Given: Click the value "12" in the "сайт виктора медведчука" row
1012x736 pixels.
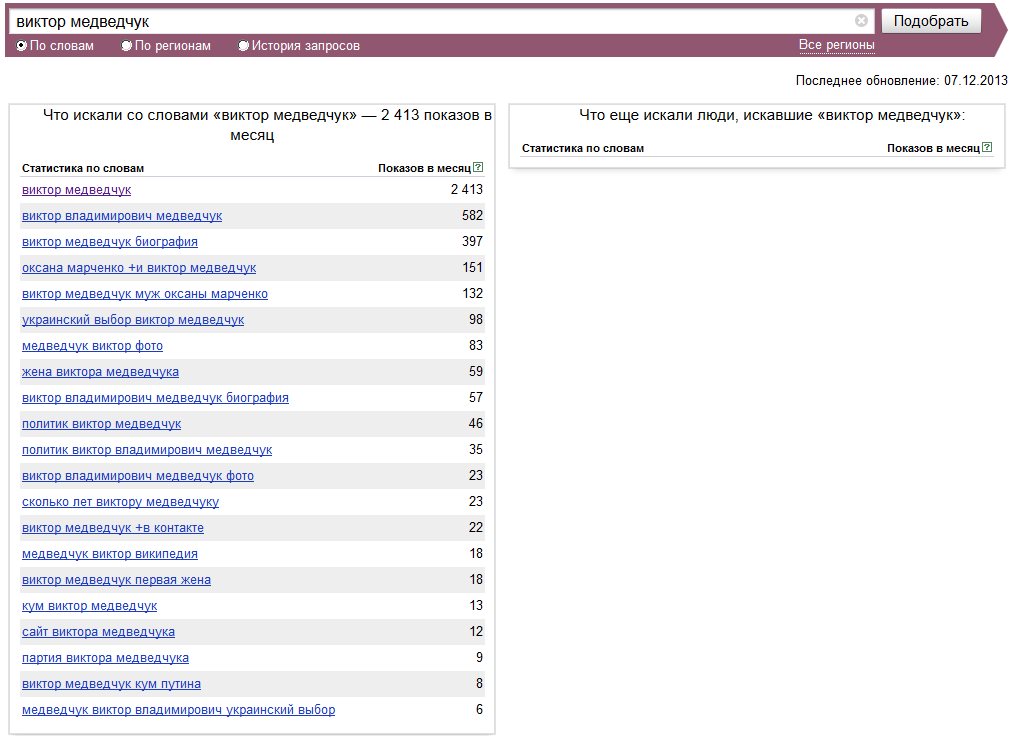Looking at the screenshot, I should (x=476, y=631).
